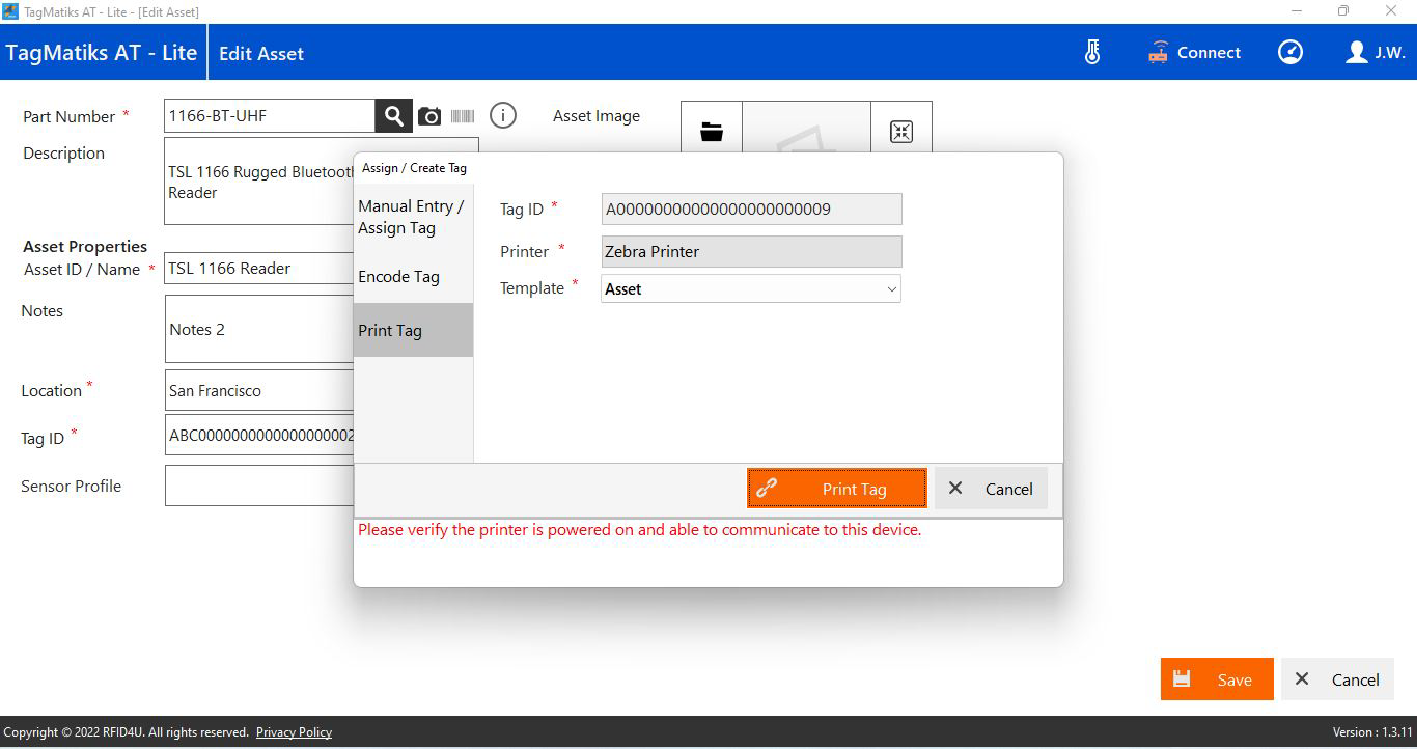Click the barcode scan icon
This screenshot has height=749, width=1419.
click(x=462, y=116)
